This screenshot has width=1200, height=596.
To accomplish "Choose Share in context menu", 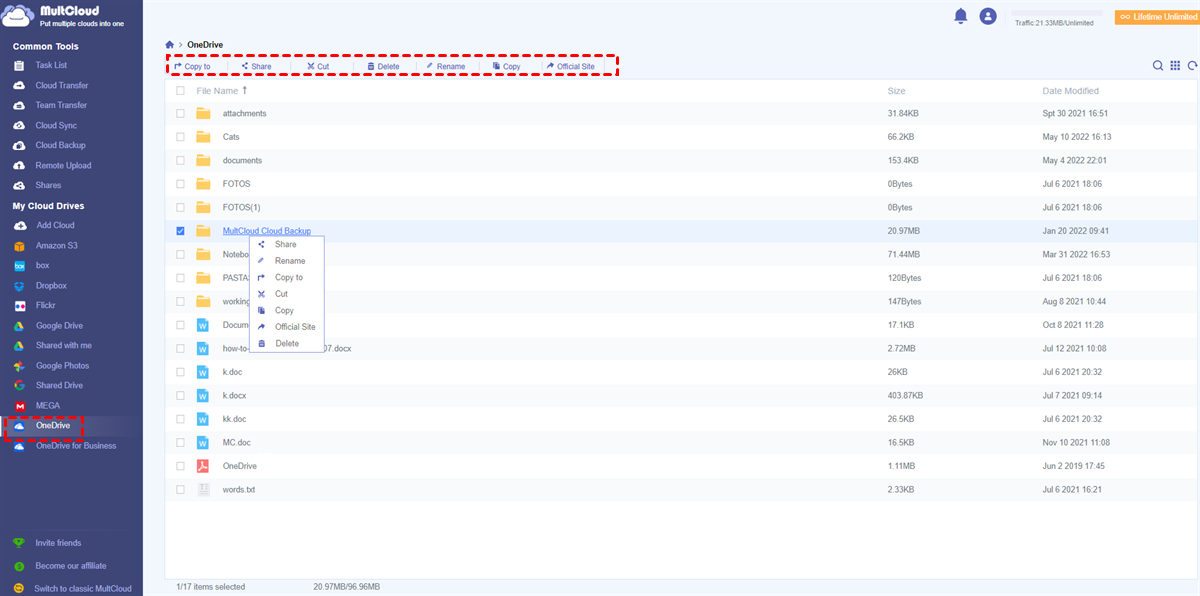I will (285, 244).
